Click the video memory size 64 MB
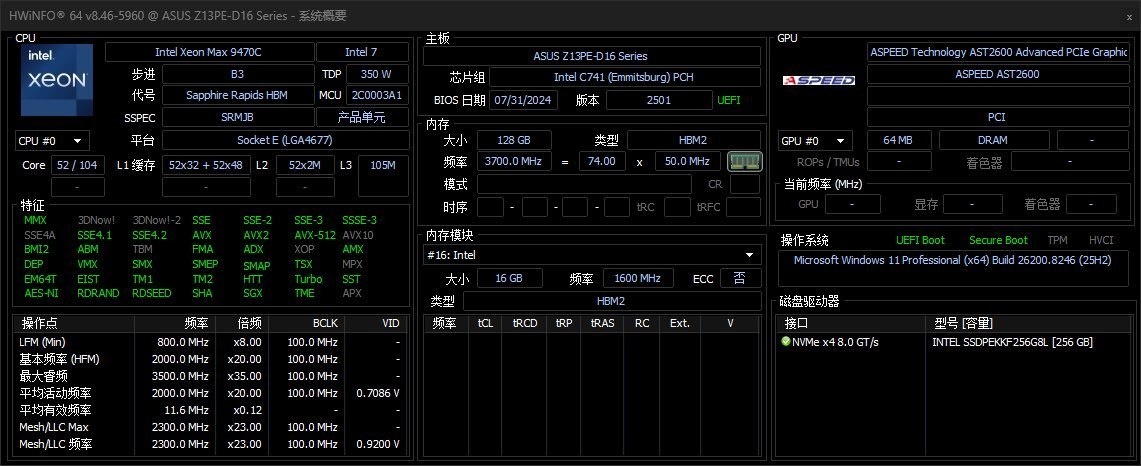Image resolution: width=1141 pixels, height=466 pixels. [898, 140]
